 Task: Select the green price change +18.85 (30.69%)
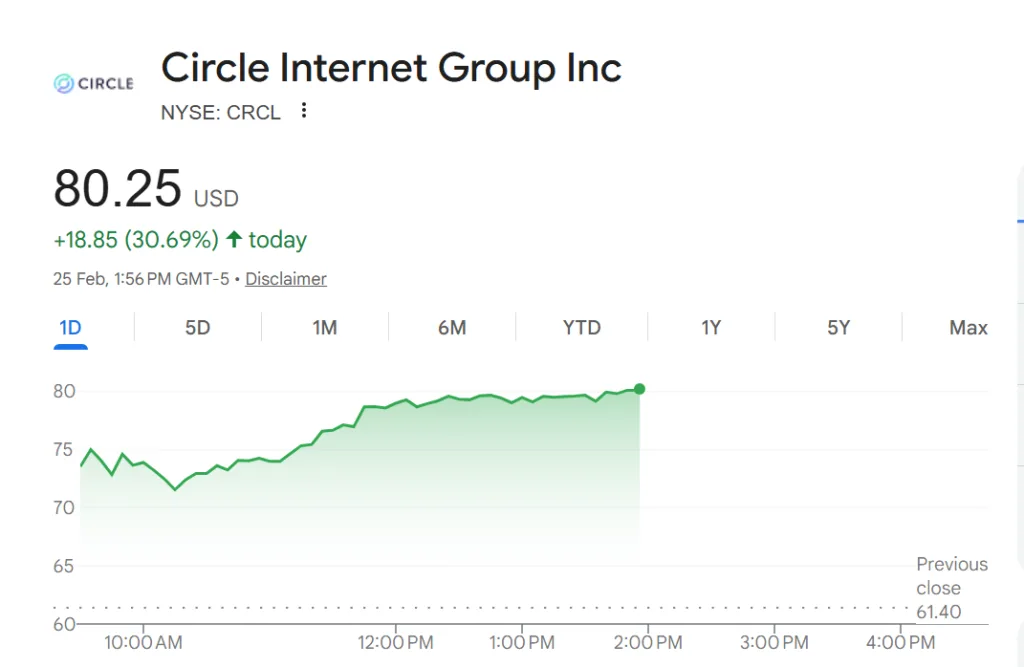click(135, 239)
